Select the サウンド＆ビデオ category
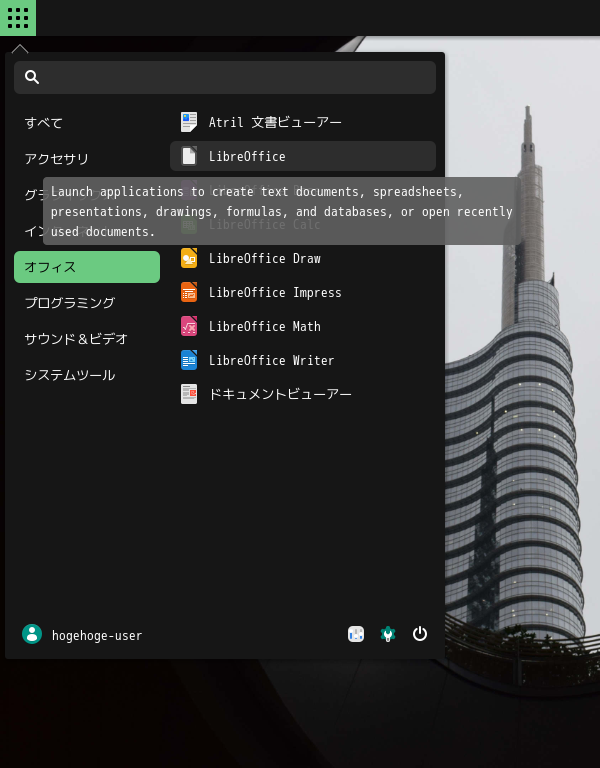Screen dimensions: 600x768 point(76,339)
